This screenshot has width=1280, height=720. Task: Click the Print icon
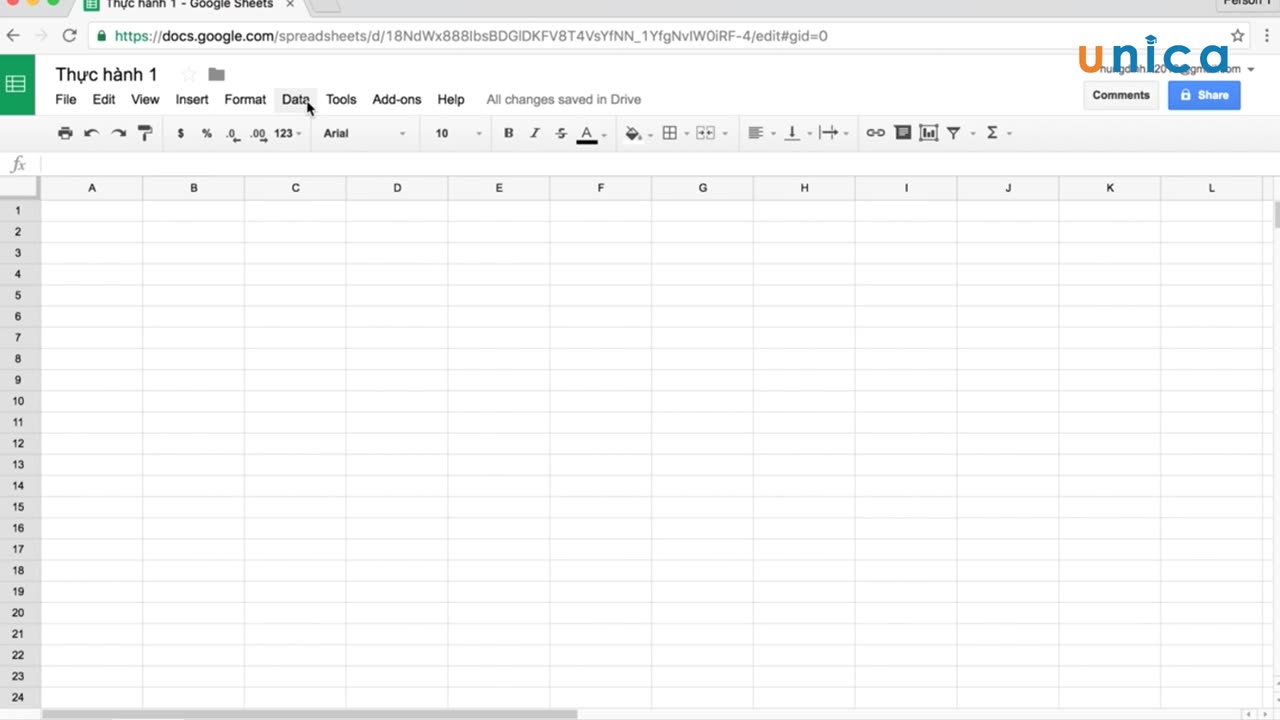coord(65,133)
